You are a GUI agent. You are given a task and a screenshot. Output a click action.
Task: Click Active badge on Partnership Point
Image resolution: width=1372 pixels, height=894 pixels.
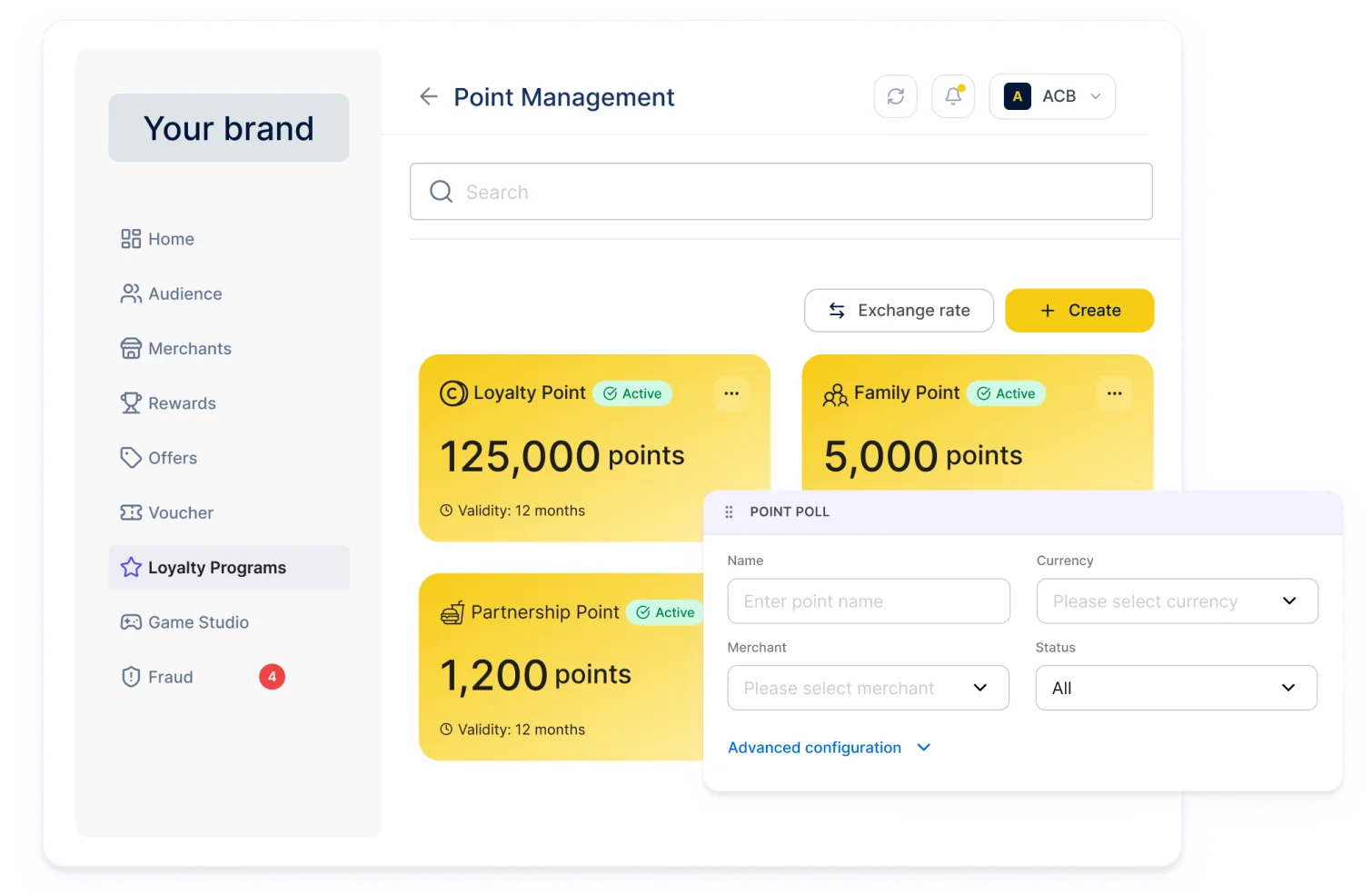pyautogui.click(x=666, y=612)
